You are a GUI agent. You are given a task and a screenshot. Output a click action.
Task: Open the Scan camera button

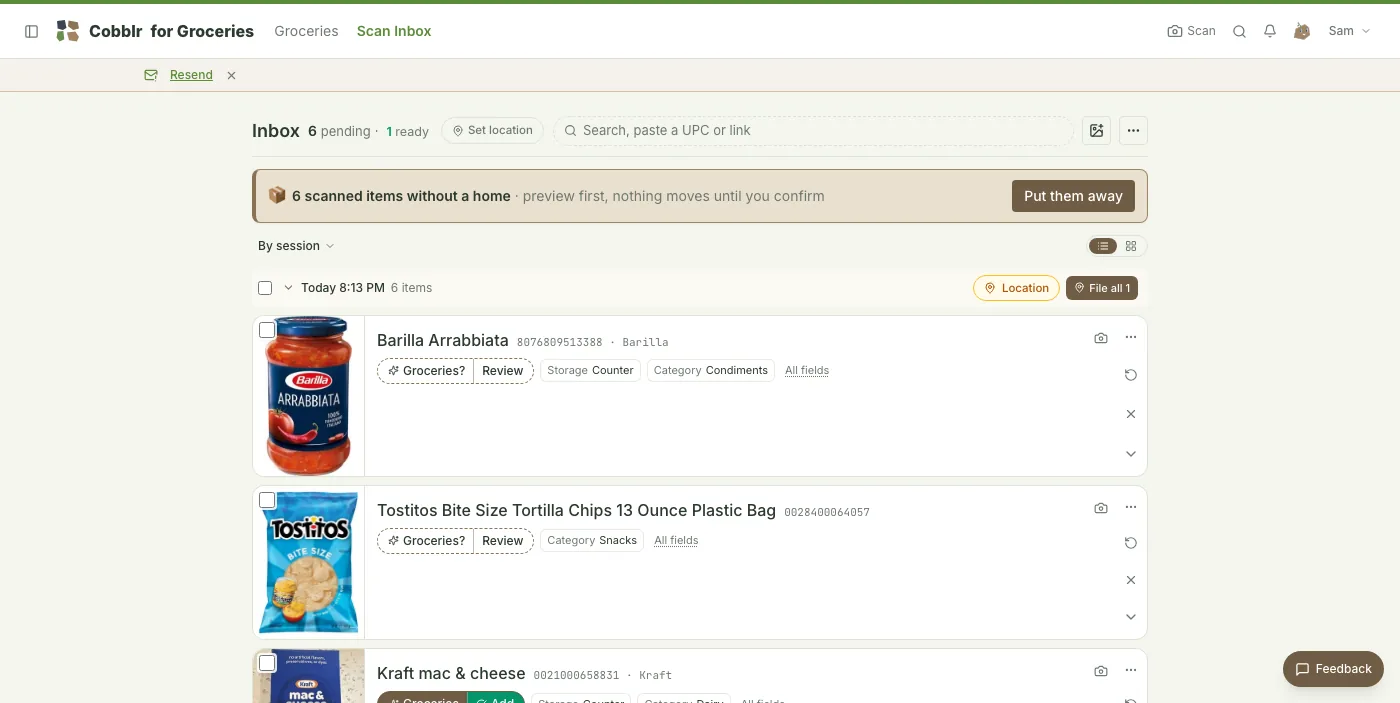tap(1191, 31)
